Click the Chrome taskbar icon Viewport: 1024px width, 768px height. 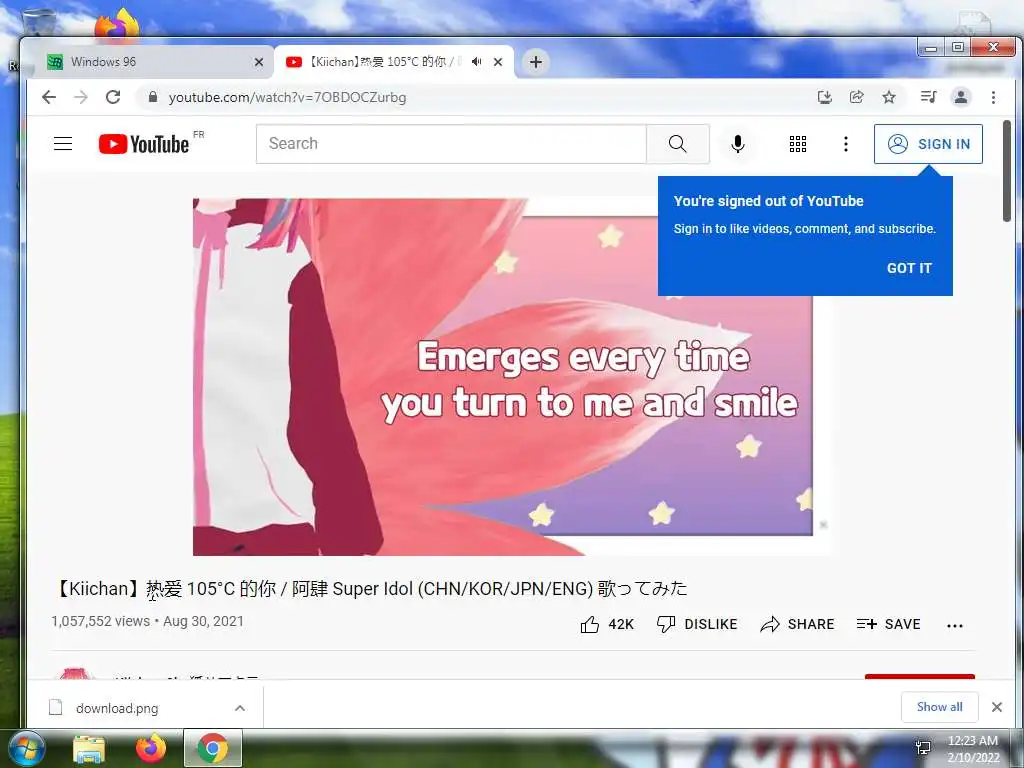click(x=213, y=748)
